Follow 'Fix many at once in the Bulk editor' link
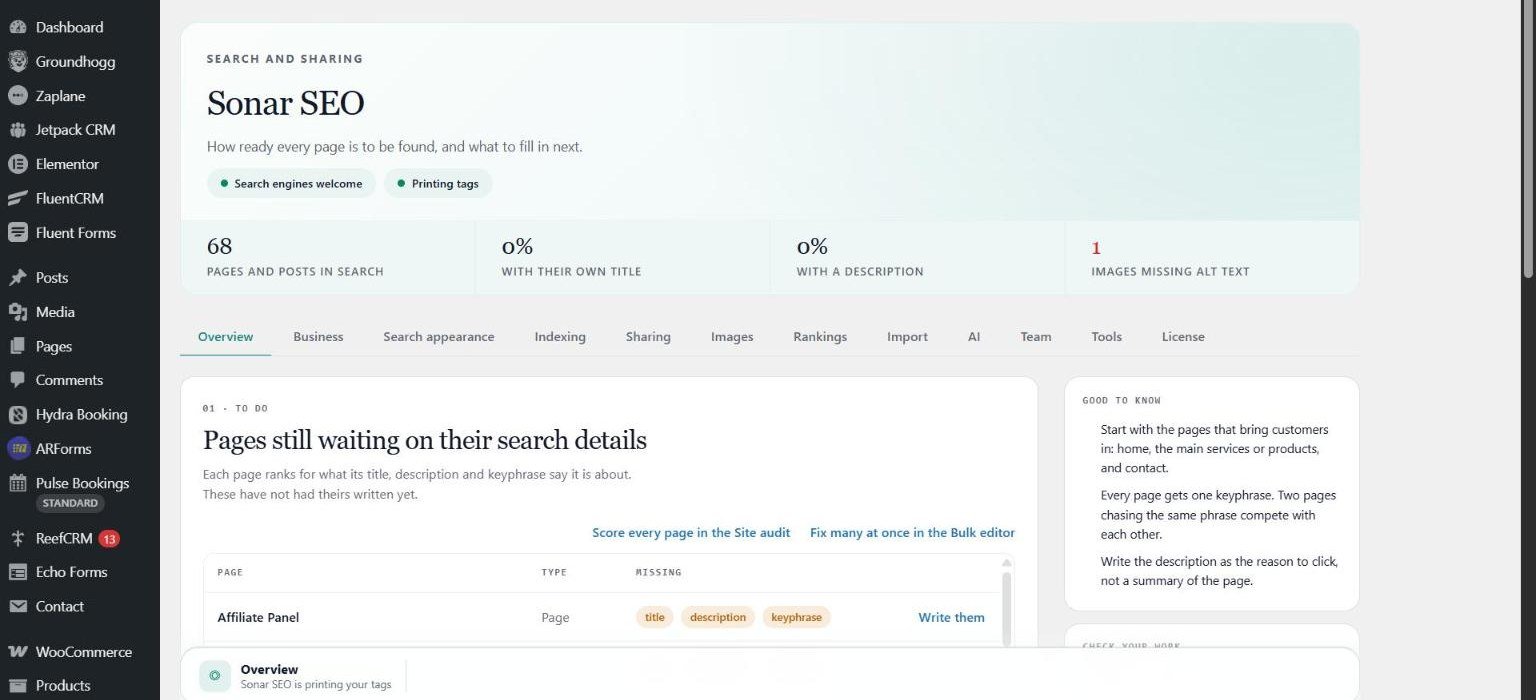 click(x=912, y=533)
